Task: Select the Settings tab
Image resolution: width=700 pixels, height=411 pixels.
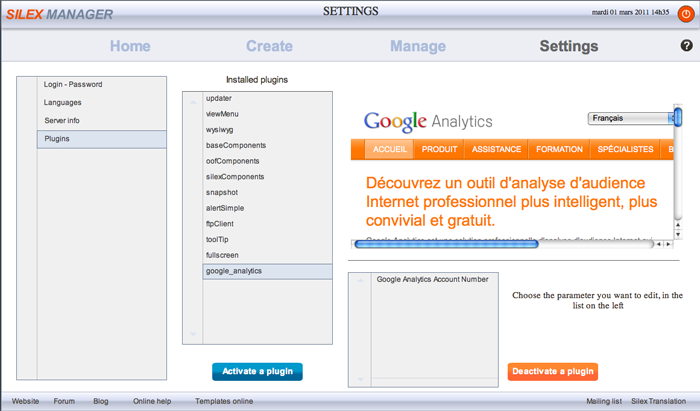Action: click(569, 46)
